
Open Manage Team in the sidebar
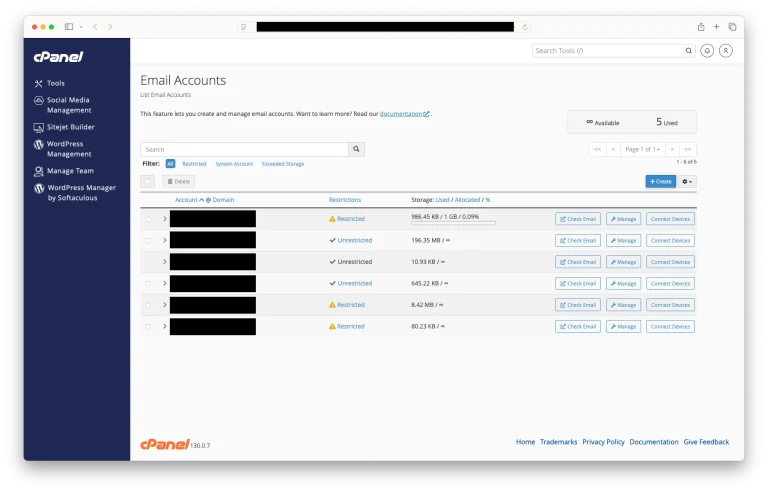[39, 171]
